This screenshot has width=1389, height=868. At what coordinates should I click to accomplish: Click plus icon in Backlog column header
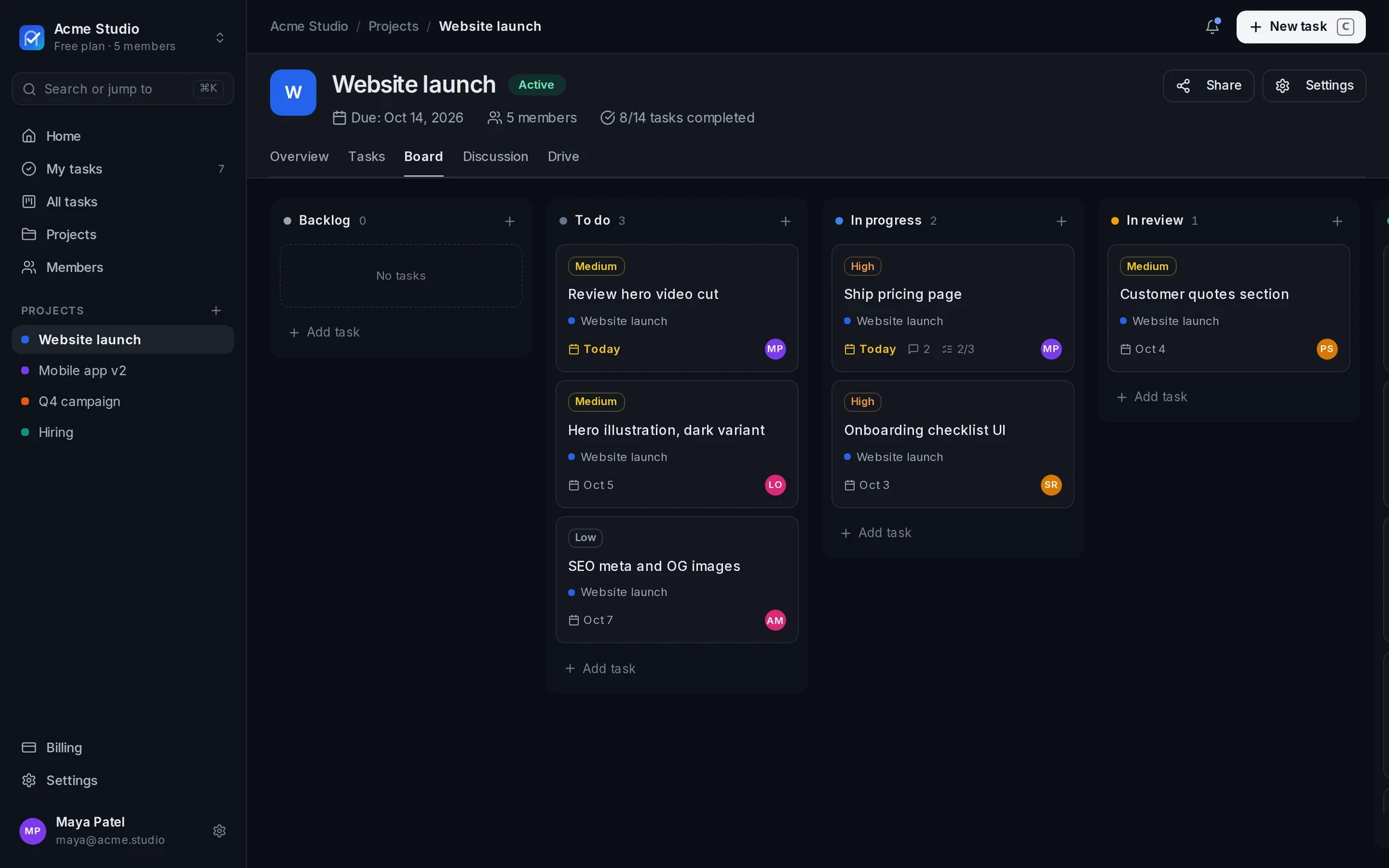point(510,221)
